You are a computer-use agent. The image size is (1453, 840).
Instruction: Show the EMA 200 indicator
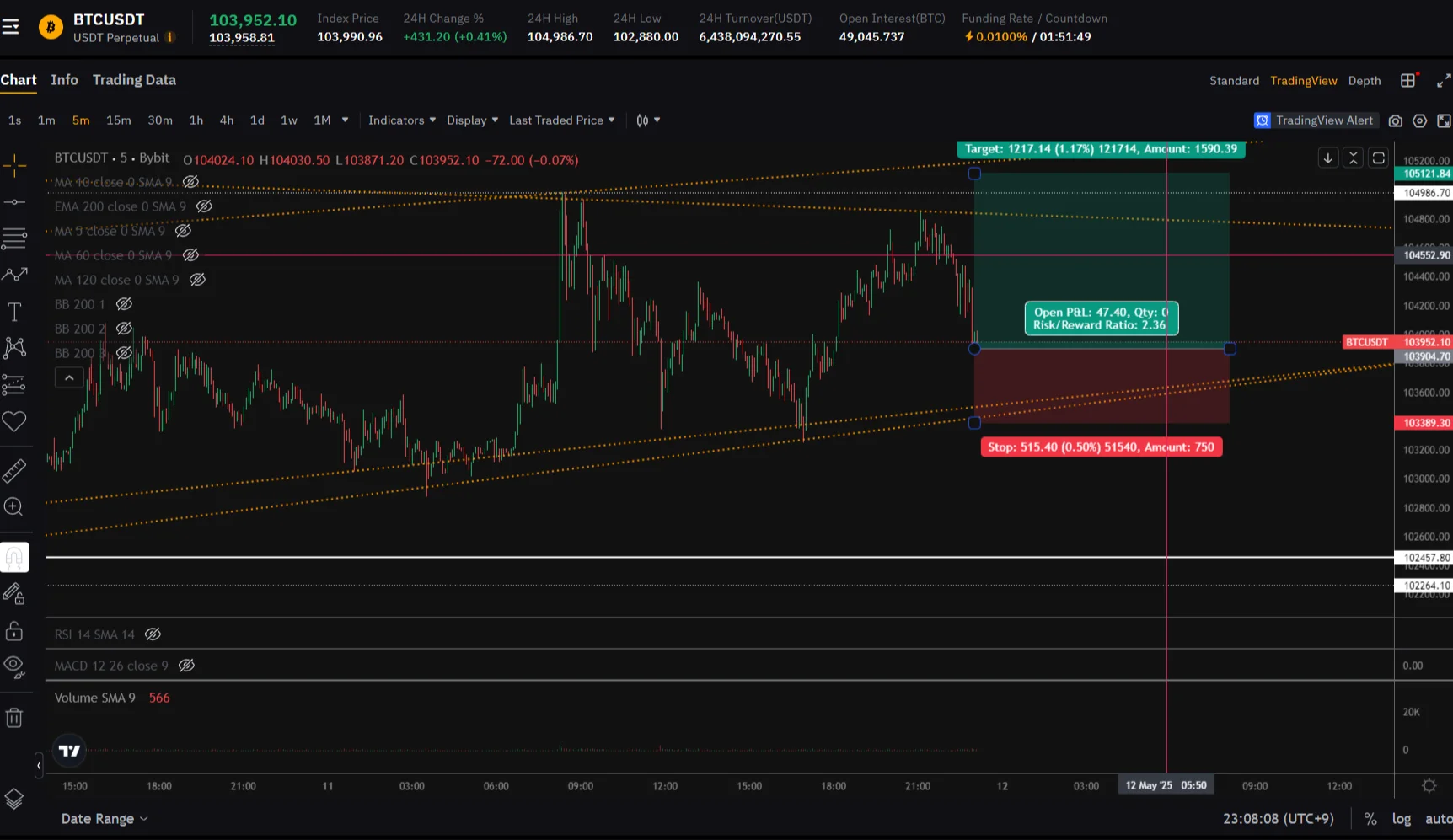point(204,206)
